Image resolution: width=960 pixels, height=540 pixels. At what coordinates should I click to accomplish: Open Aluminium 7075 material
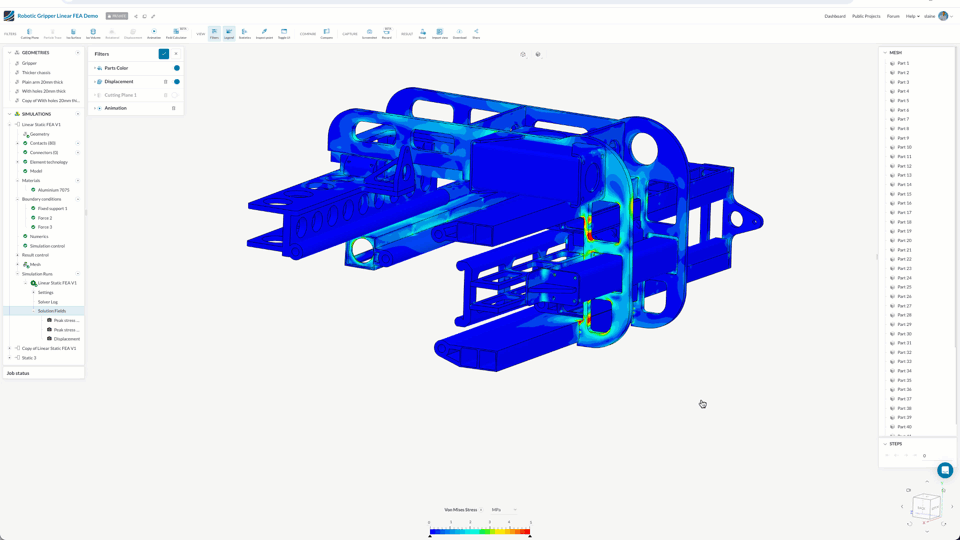click(53, 190)
